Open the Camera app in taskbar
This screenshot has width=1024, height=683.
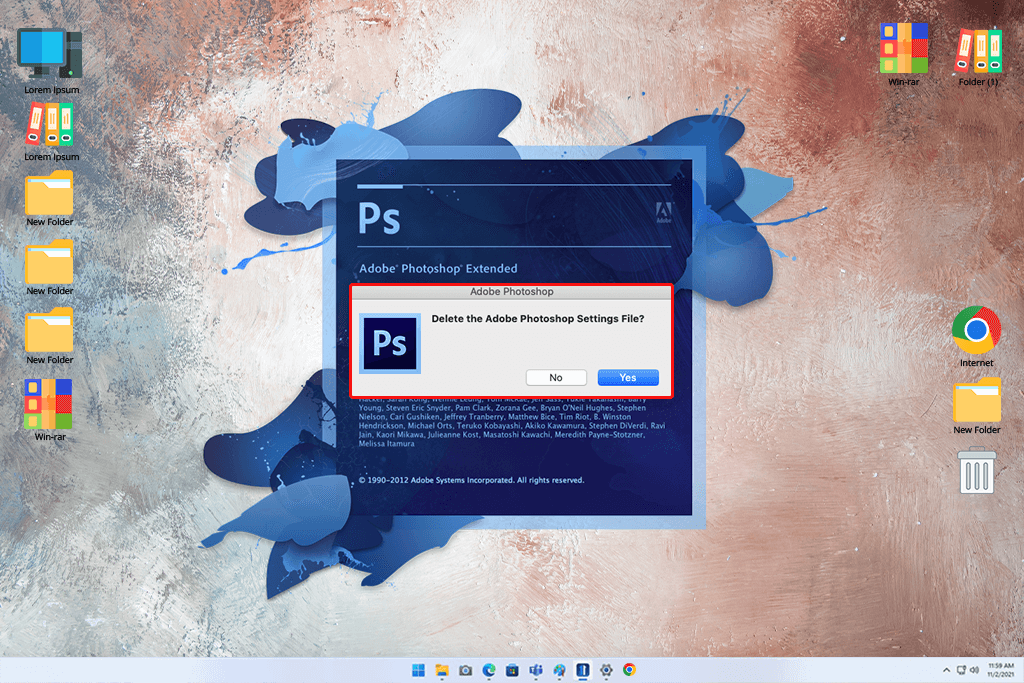[x=466, y=670]
